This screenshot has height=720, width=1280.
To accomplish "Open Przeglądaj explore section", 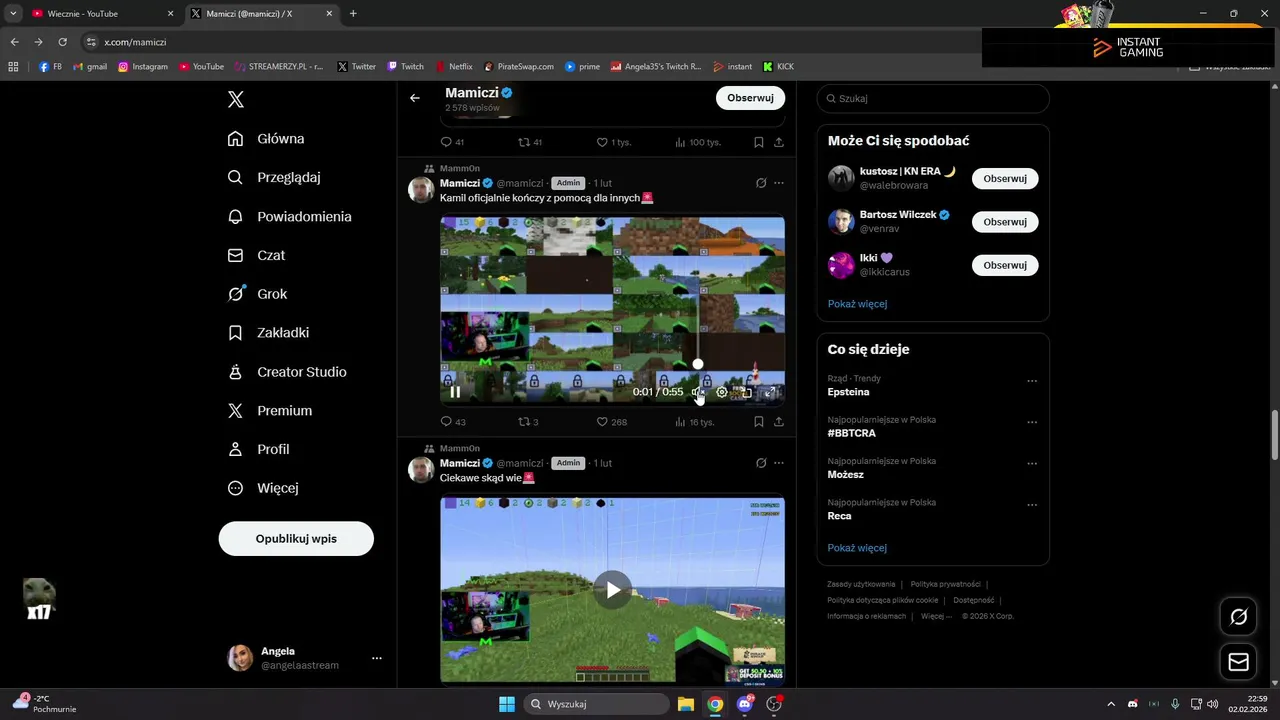I will (274, 177).
